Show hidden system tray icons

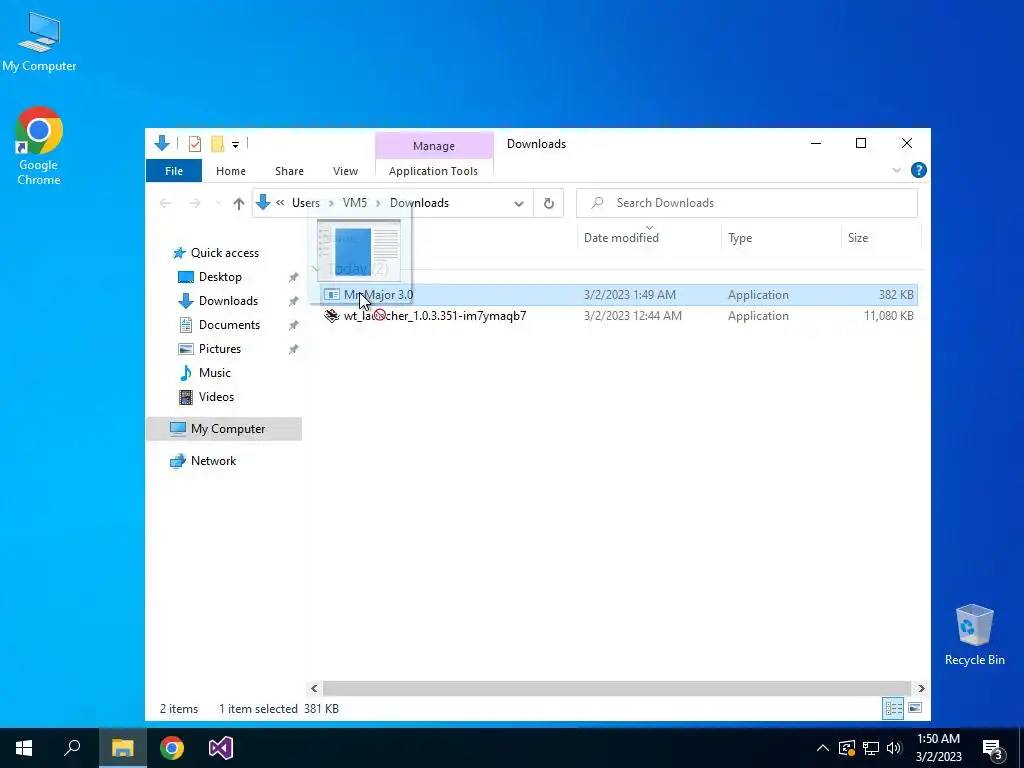823,748
